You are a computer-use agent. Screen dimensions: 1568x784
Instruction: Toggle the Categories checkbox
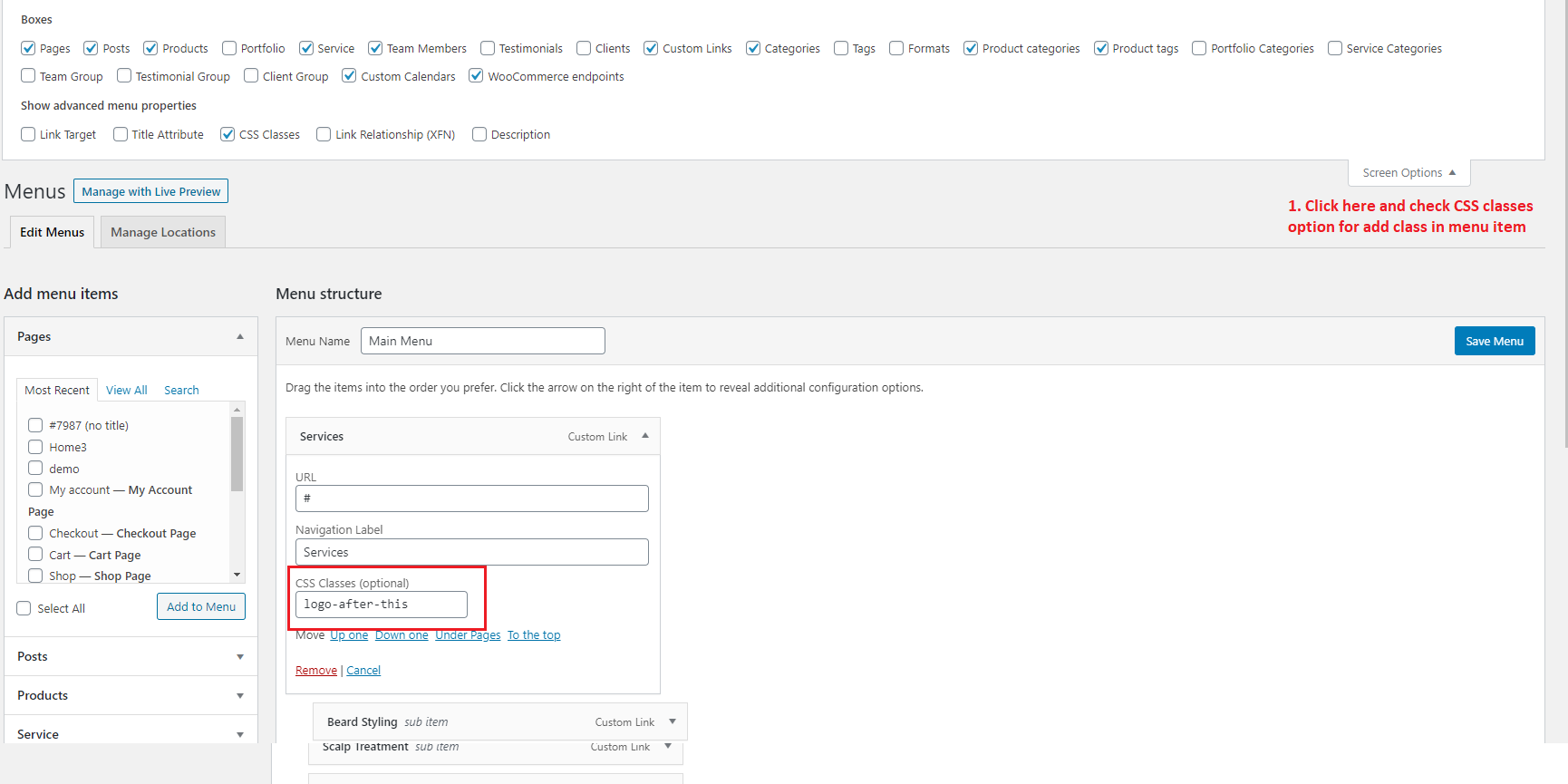pyautogui.click(x=753, y=48)
